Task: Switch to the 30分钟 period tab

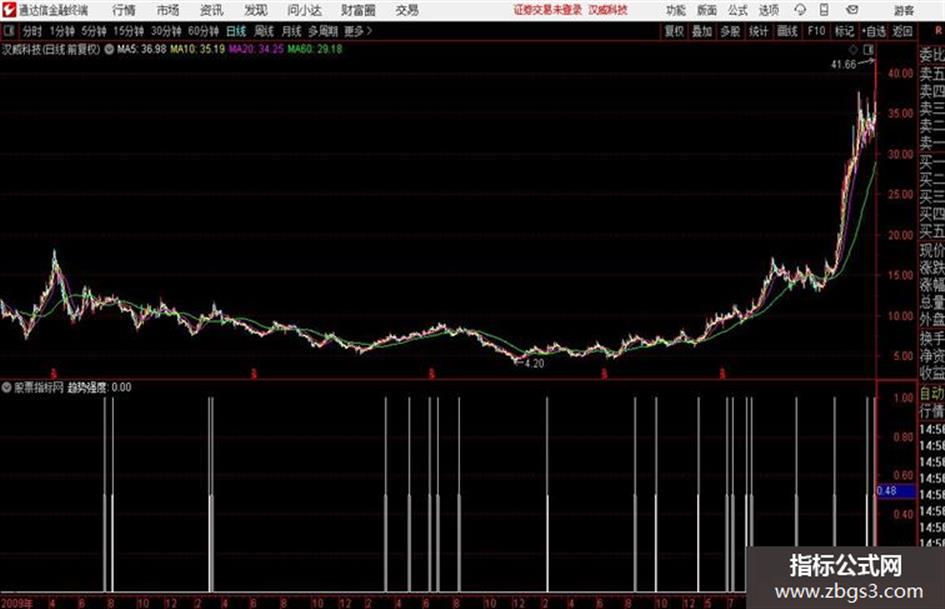Action: click(x=166, y=31)
